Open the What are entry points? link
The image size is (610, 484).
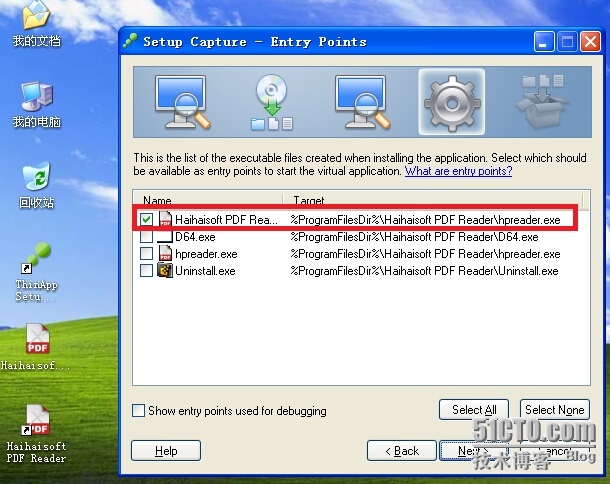click(458, 171)
